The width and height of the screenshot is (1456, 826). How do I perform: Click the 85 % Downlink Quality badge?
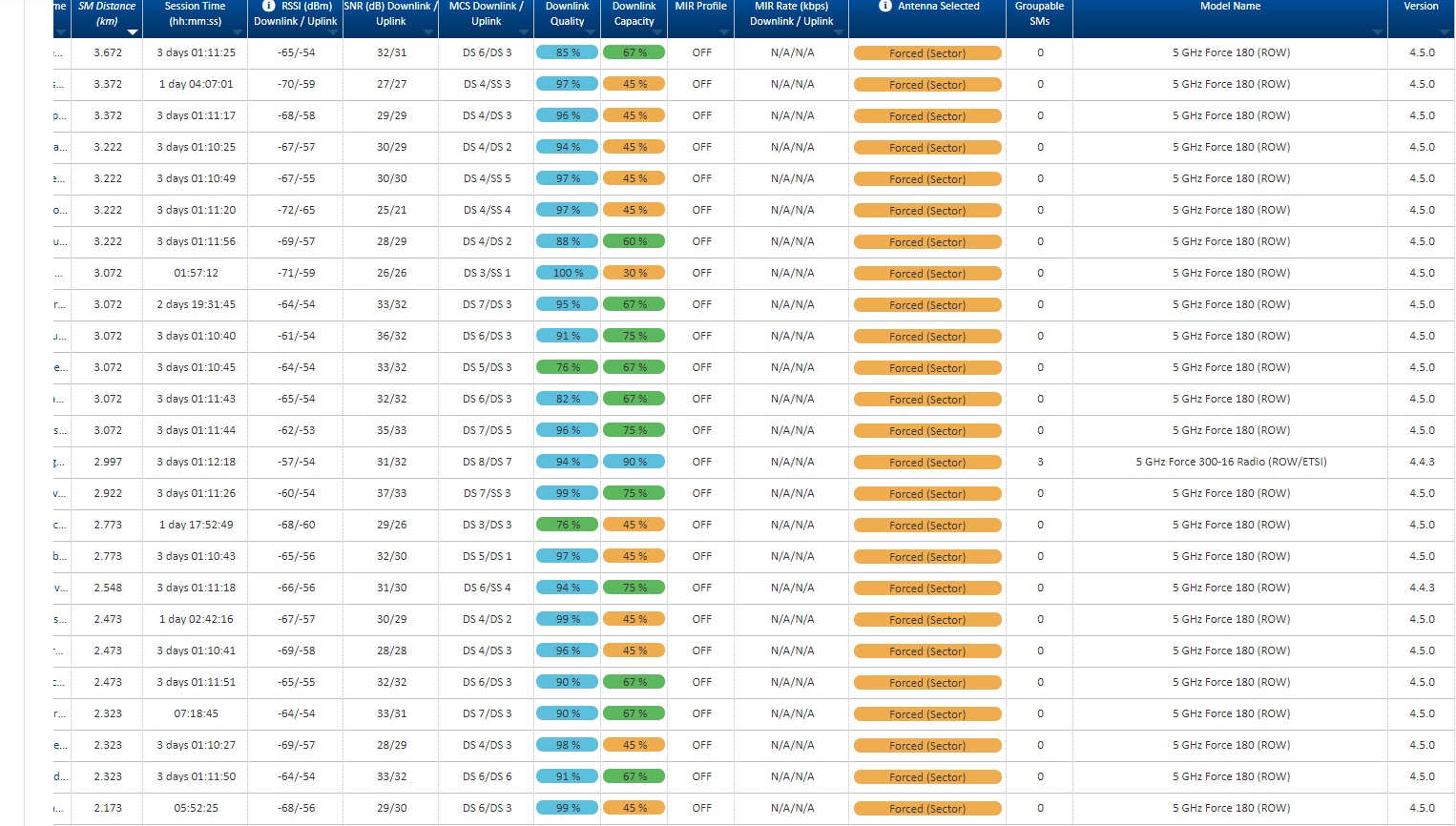(568, 52)
